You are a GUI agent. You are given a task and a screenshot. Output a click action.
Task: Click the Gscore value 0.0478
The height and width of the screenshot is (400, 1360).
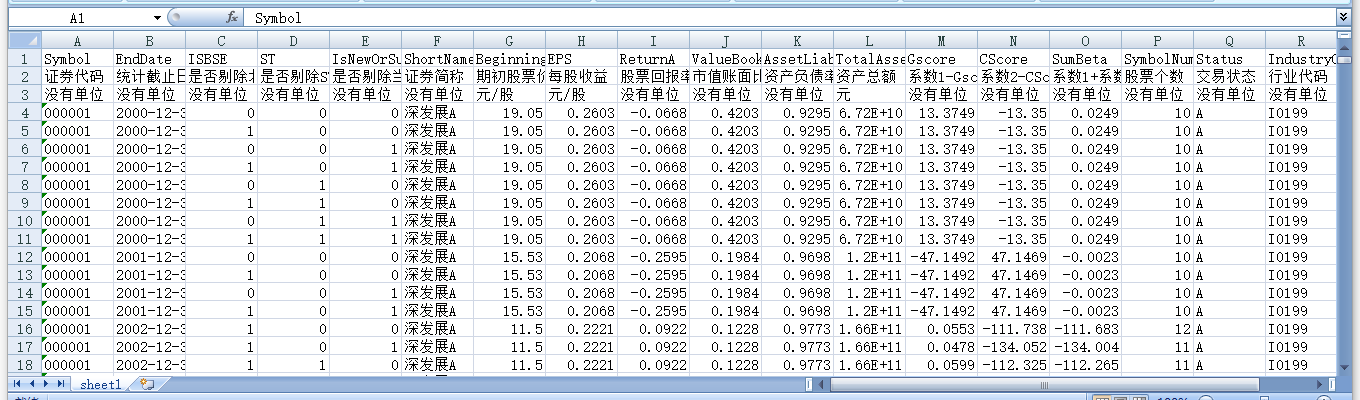941,347
